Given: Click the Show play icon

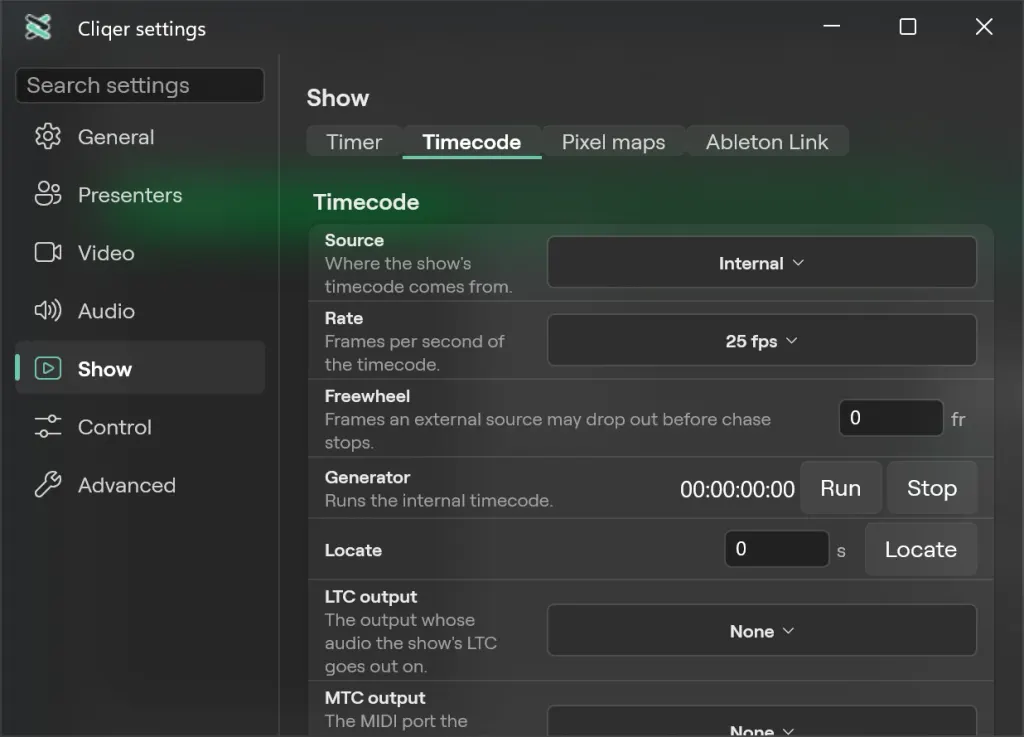Looking at the screenshot, I should coord(48,368).
